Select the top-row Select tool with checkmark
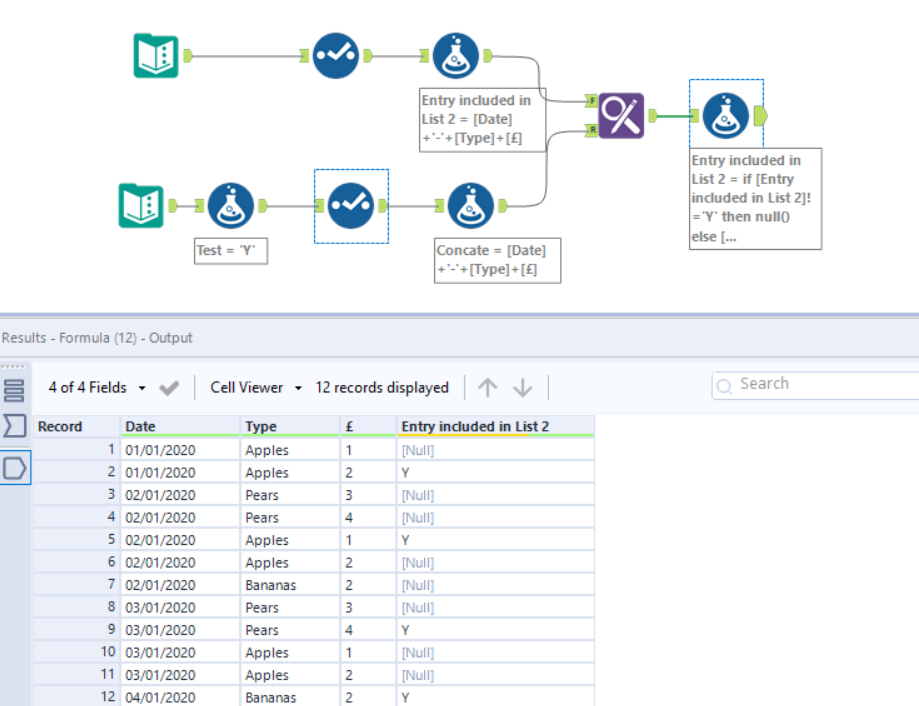Screen dimensions: 919x706 click(335, 56)
